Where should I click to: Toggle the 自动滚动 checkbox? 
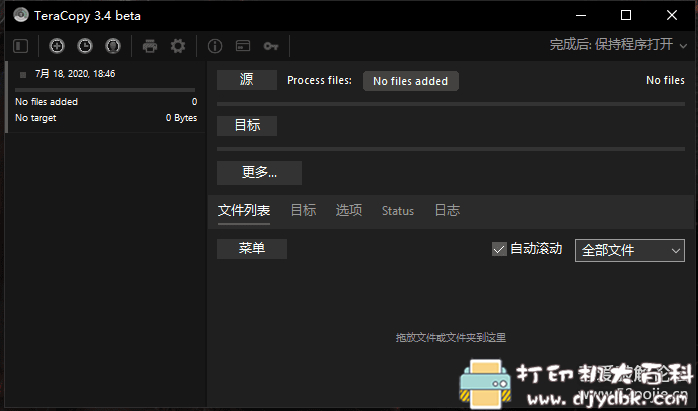[499, 249]
